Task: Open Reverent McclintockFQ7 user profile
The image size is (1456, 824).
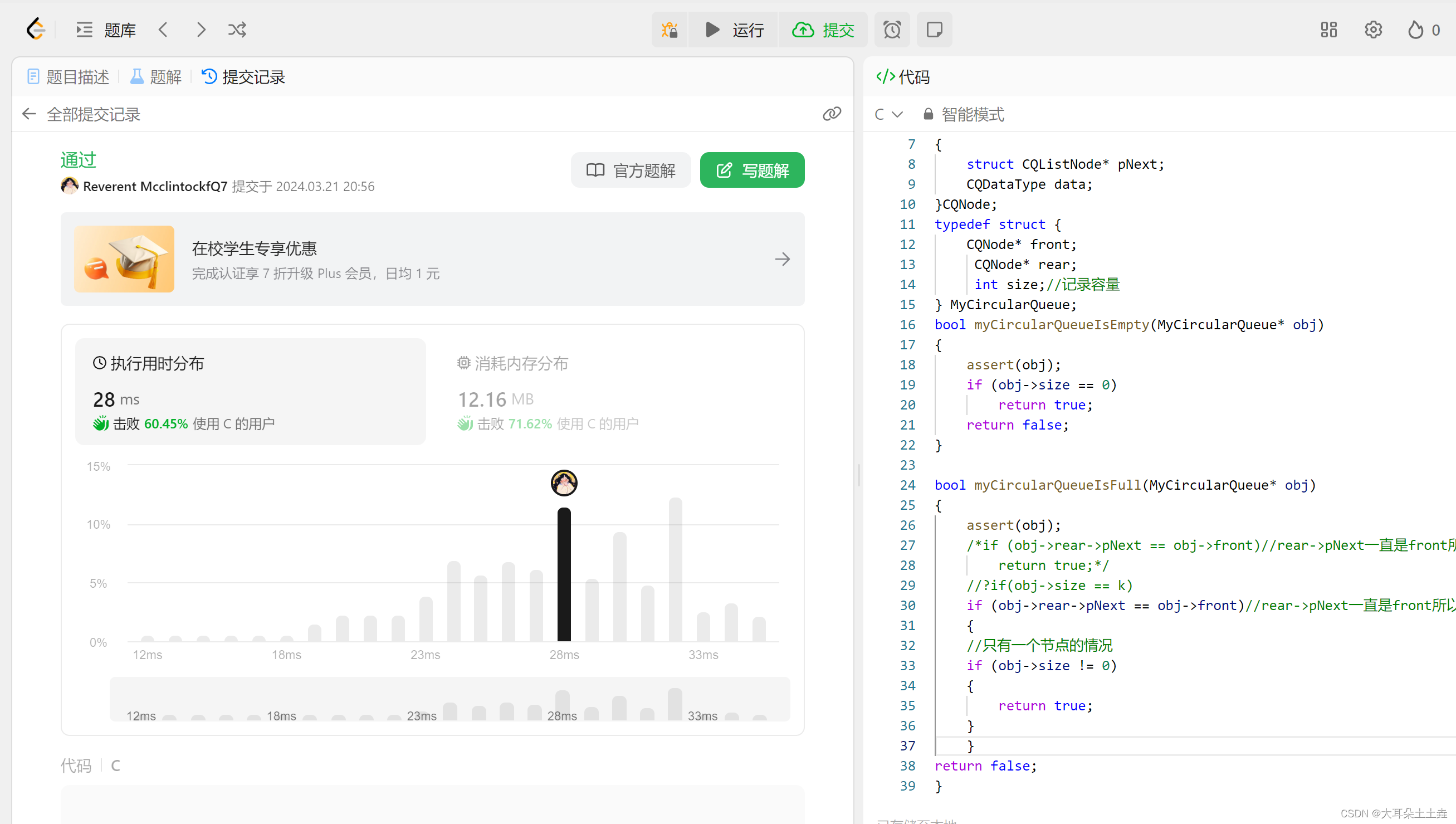Action: coord(155,186)
